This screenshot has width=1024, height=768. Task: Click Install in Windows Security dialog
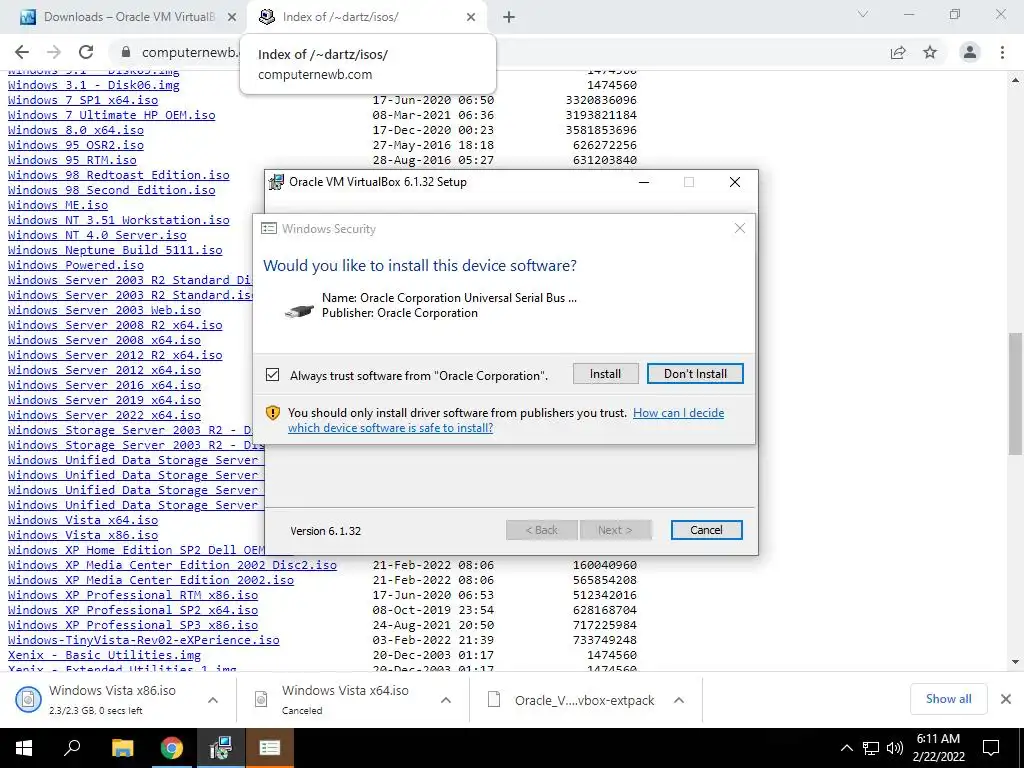605,374
